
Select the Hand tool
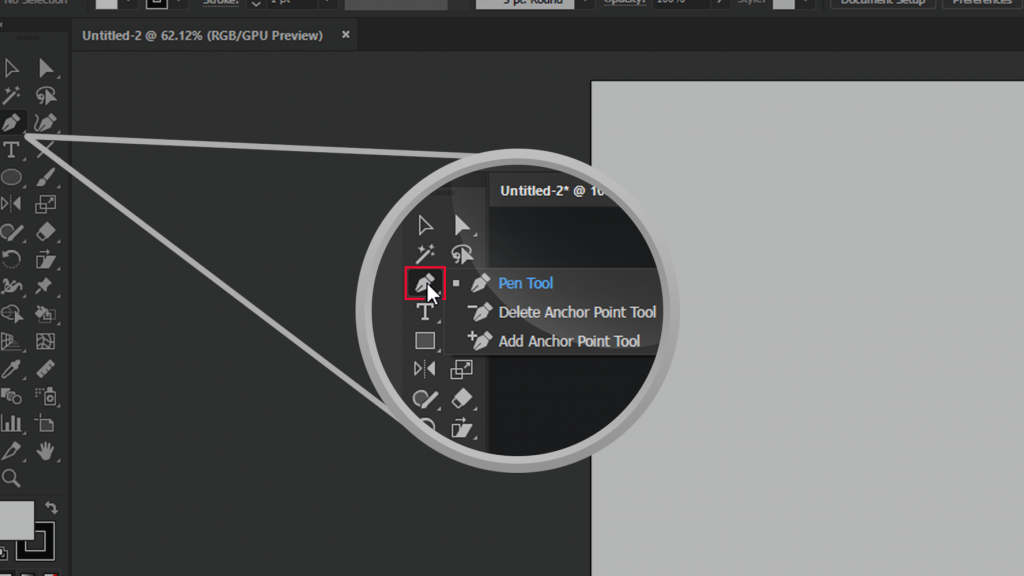[x=45, y=451]
